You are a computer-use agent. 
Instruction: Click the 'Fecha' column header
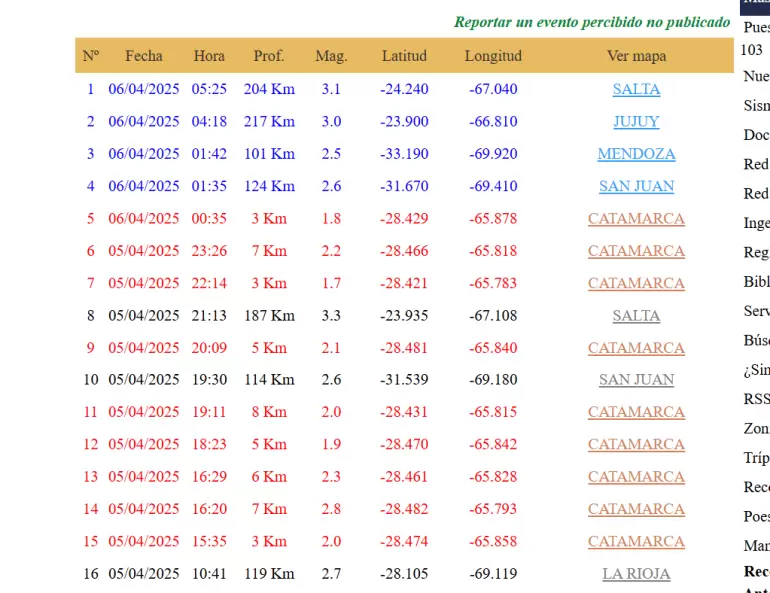(x=143, y=56)
